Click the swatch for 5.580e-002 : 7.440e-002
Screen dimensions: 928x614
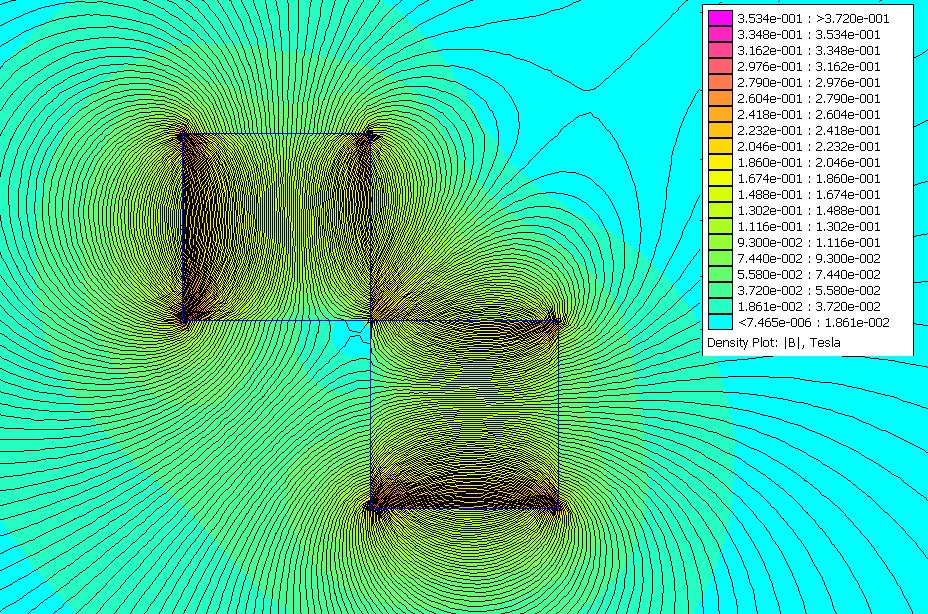coord(720,274)
